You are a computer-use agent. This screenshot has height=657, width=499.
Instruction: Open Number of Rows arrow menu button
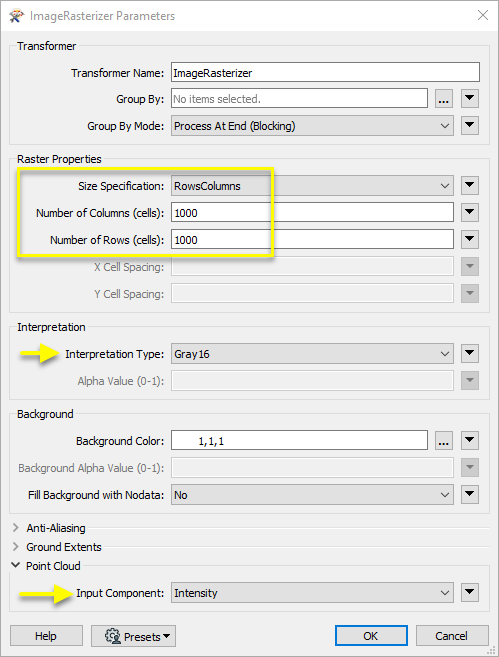tap(470, 239)
